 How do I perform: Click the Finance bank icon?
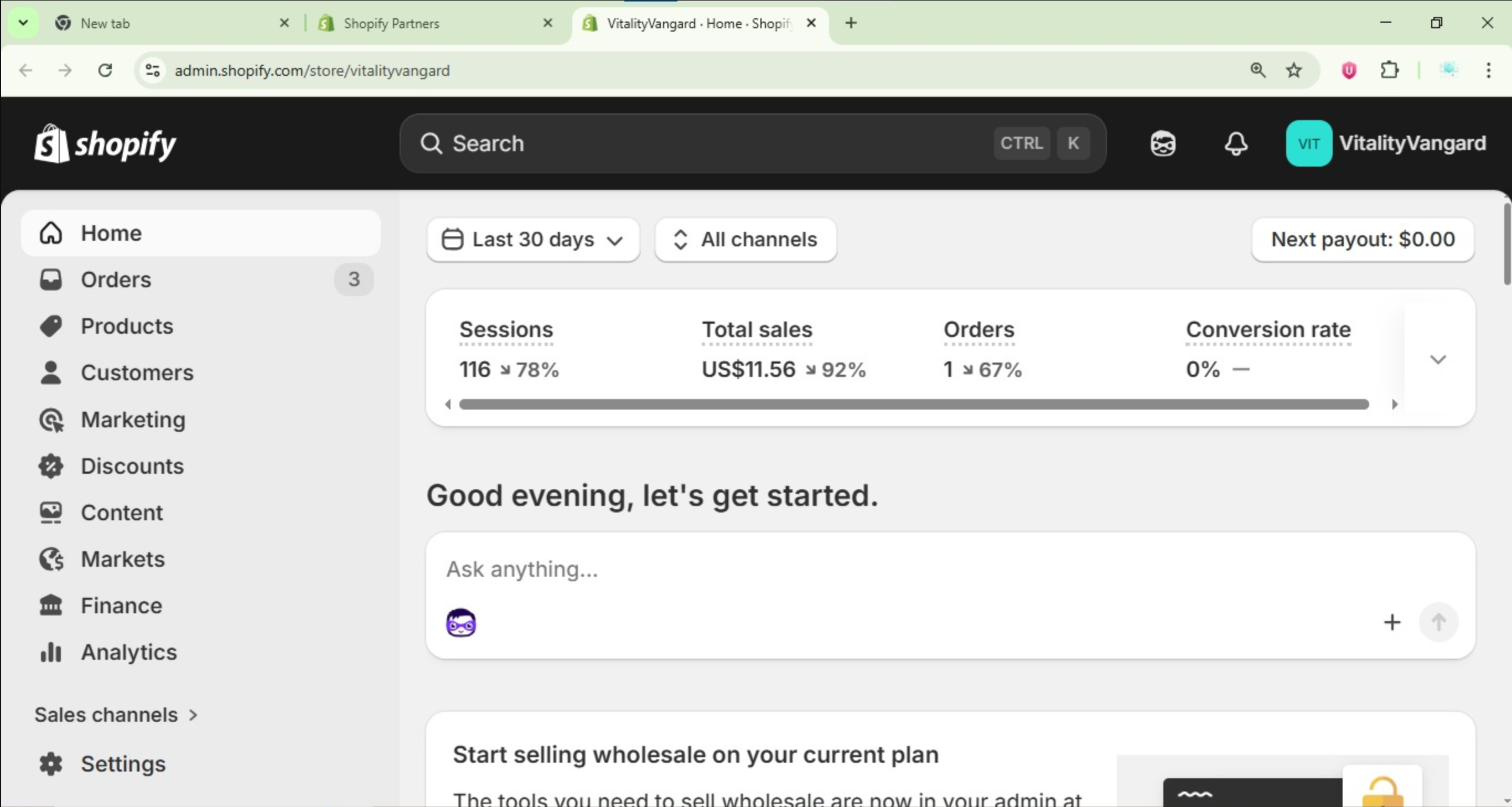(51, 605)
